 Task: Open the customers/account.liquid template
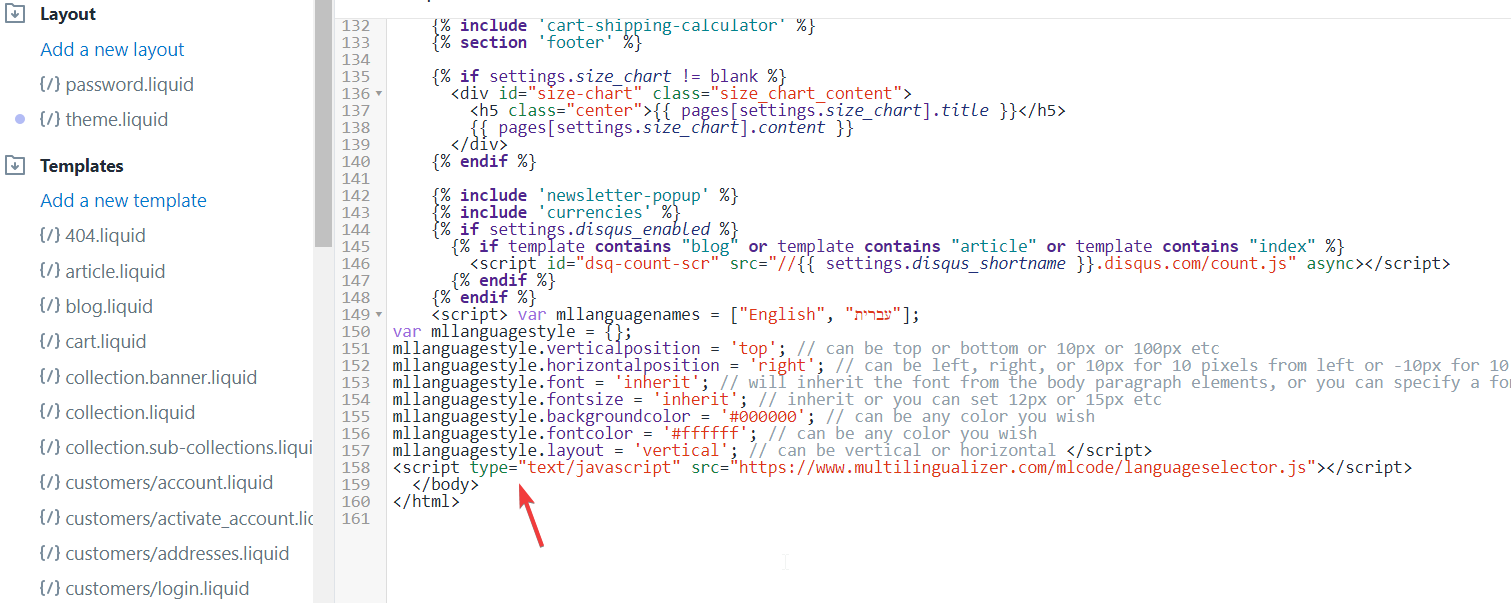pyautogui.click(x=169, y=482)
